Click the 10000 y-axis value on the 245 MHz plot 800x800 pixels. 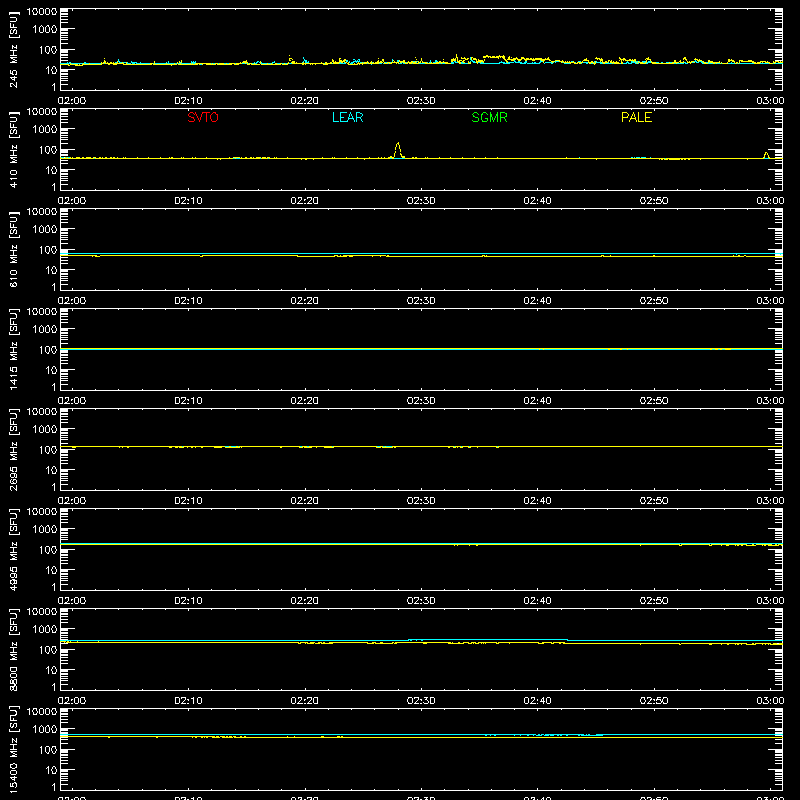pyautogui.click(x=42, y=12)
